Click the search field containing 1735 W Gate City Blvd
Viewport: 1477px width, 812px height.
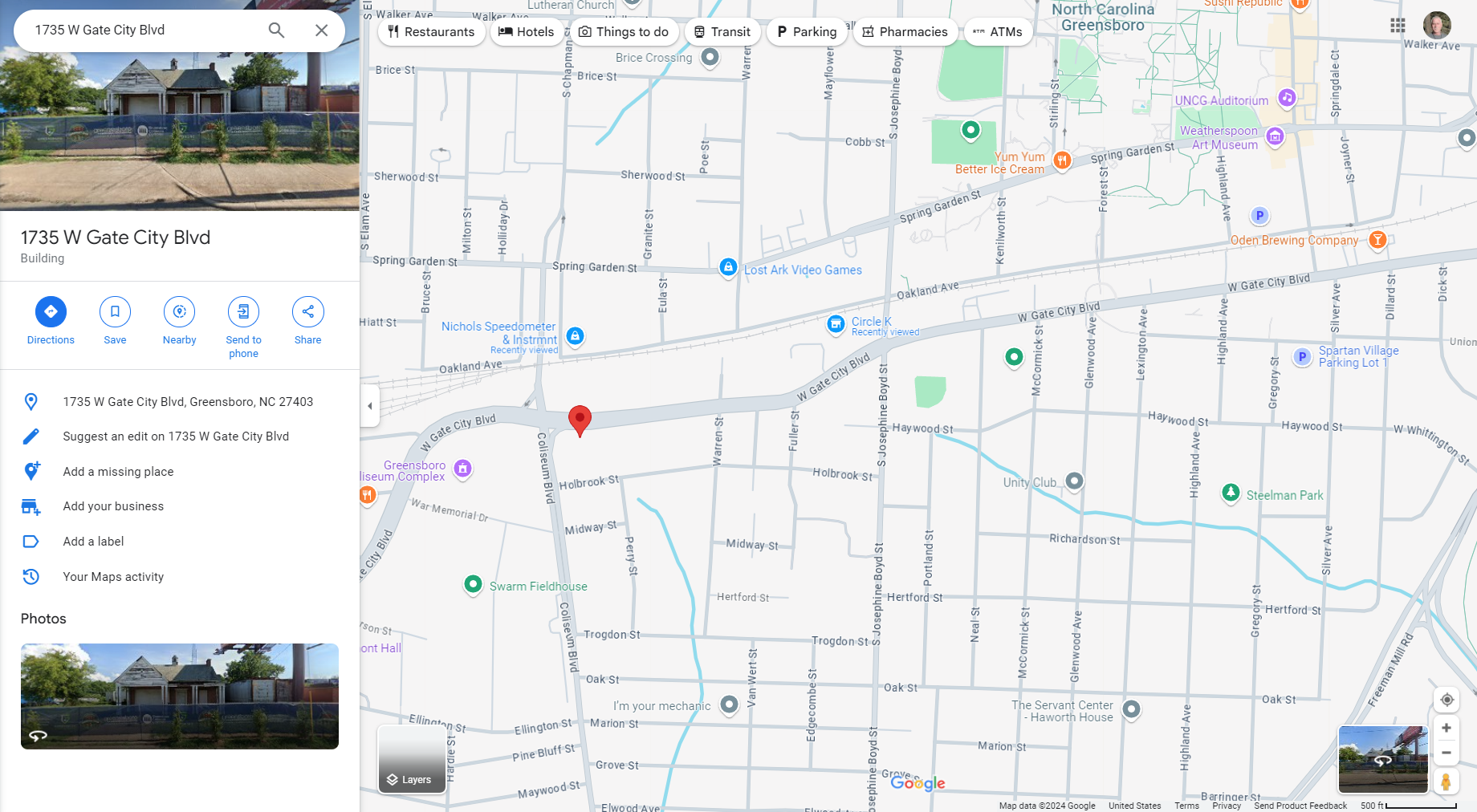point(144,30)
